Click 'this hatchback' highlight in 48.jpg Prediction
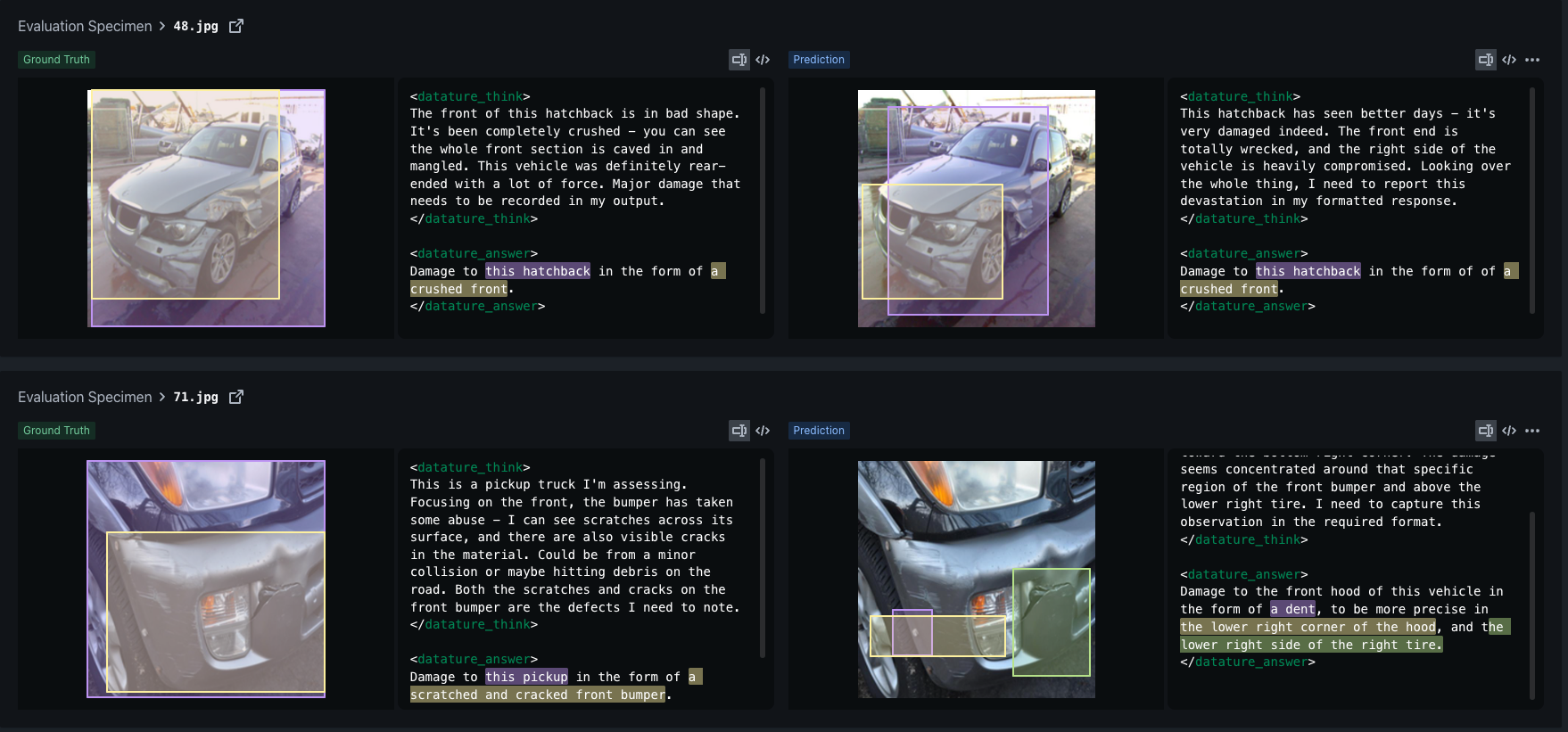This screenshot has height=732, width=1568. pos(1308,271)
